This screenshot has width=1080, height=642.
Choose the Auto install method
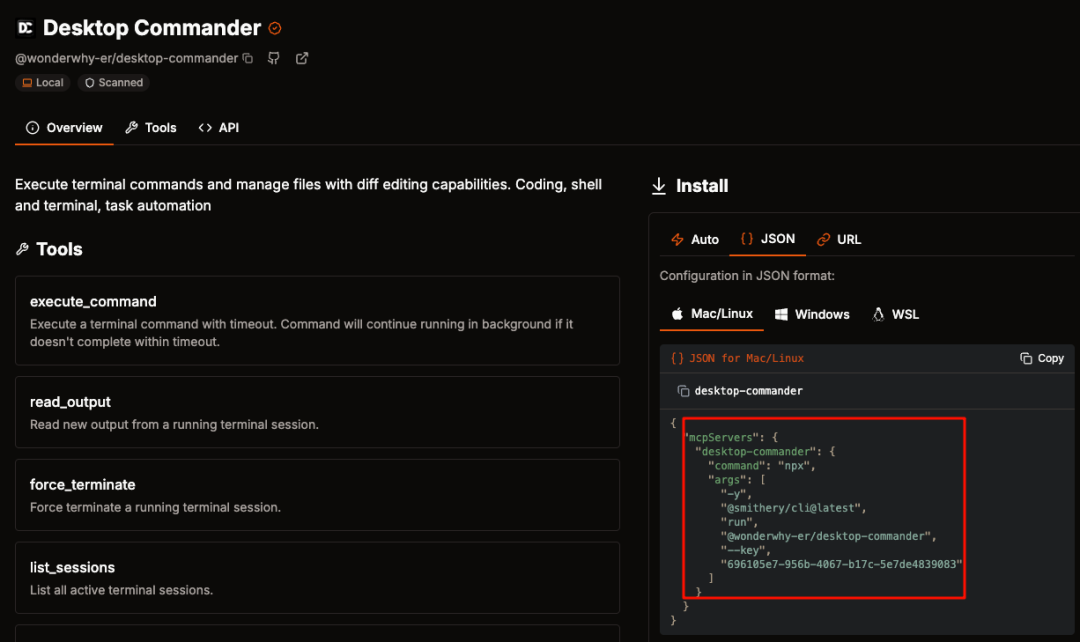click(x=694, y=239)
